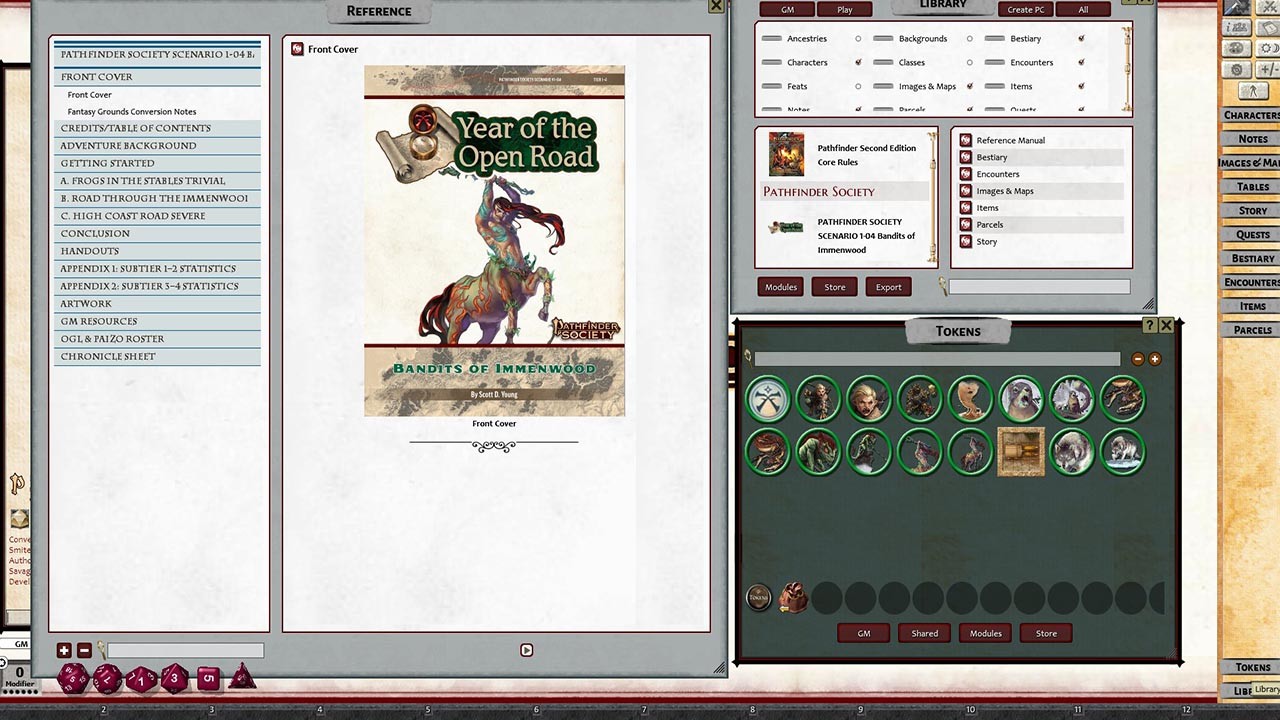Screen dimensions: 1280x720
Task: Open the Options gear on the right sidebar
Action: (1236, 68)
